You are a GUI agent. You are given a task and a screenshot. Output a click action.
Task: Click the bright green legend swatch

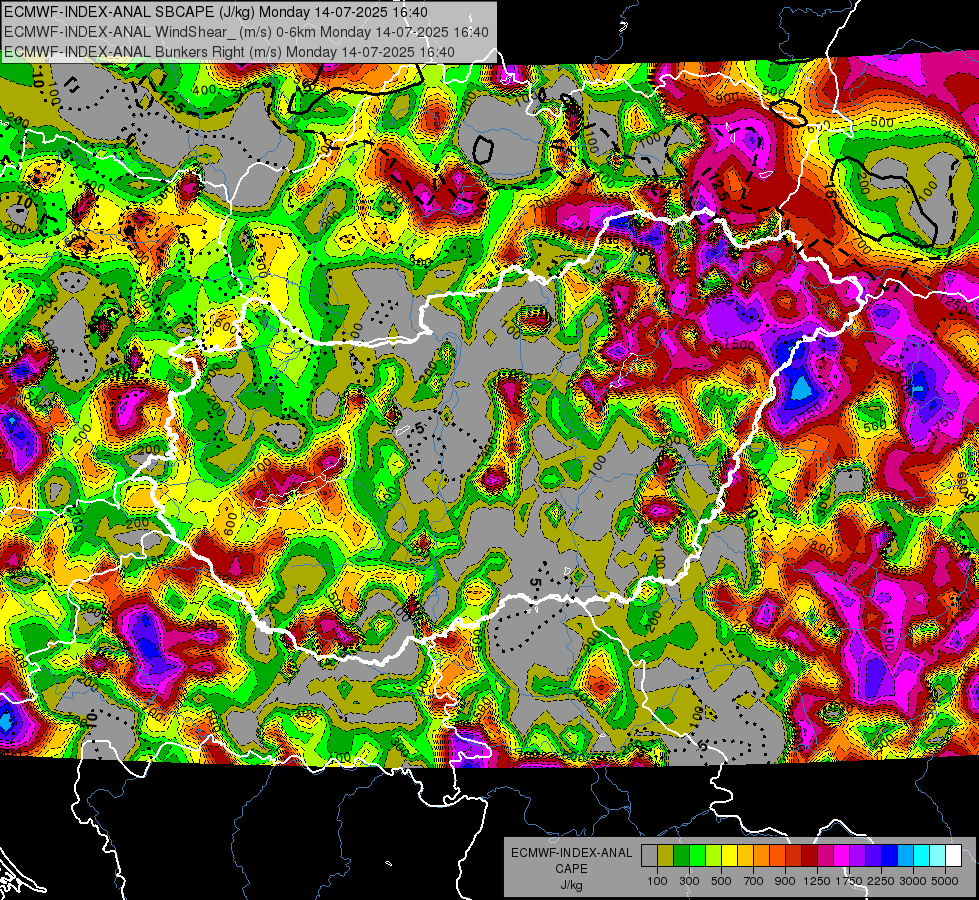click(x=697, y=856)
